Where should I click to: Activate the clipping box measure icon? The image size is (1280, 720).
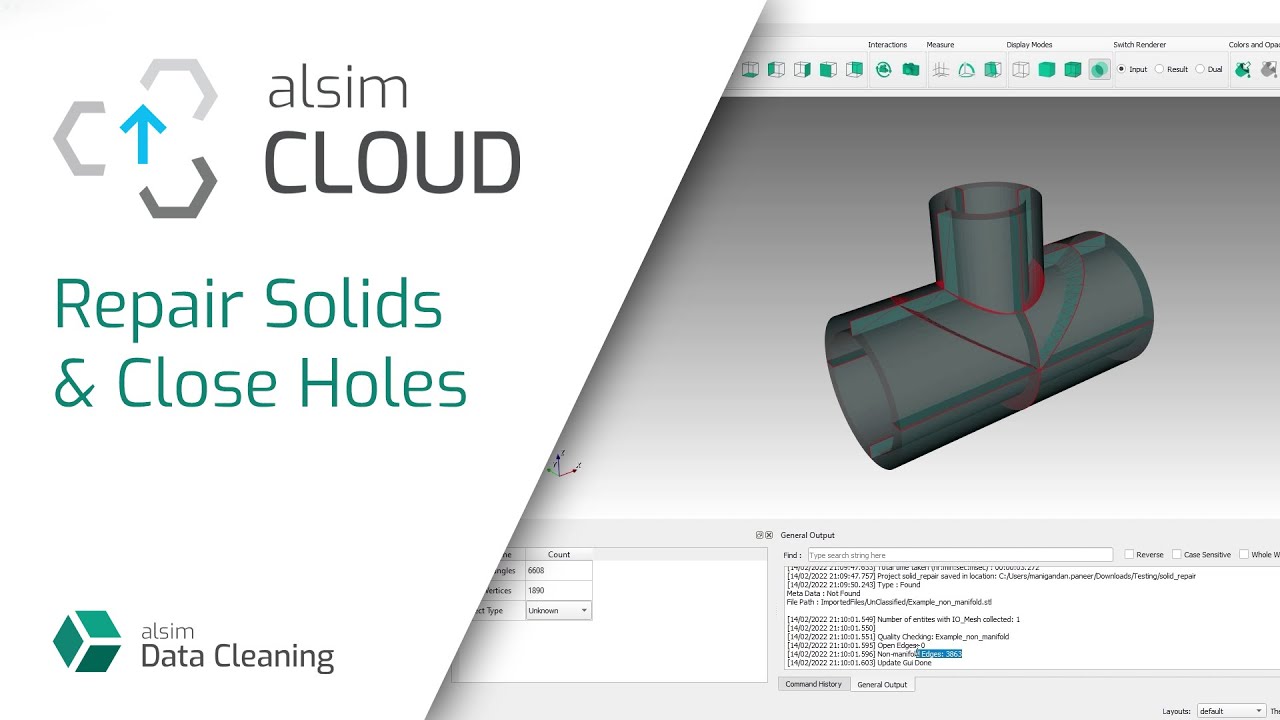tap(992, 69)
